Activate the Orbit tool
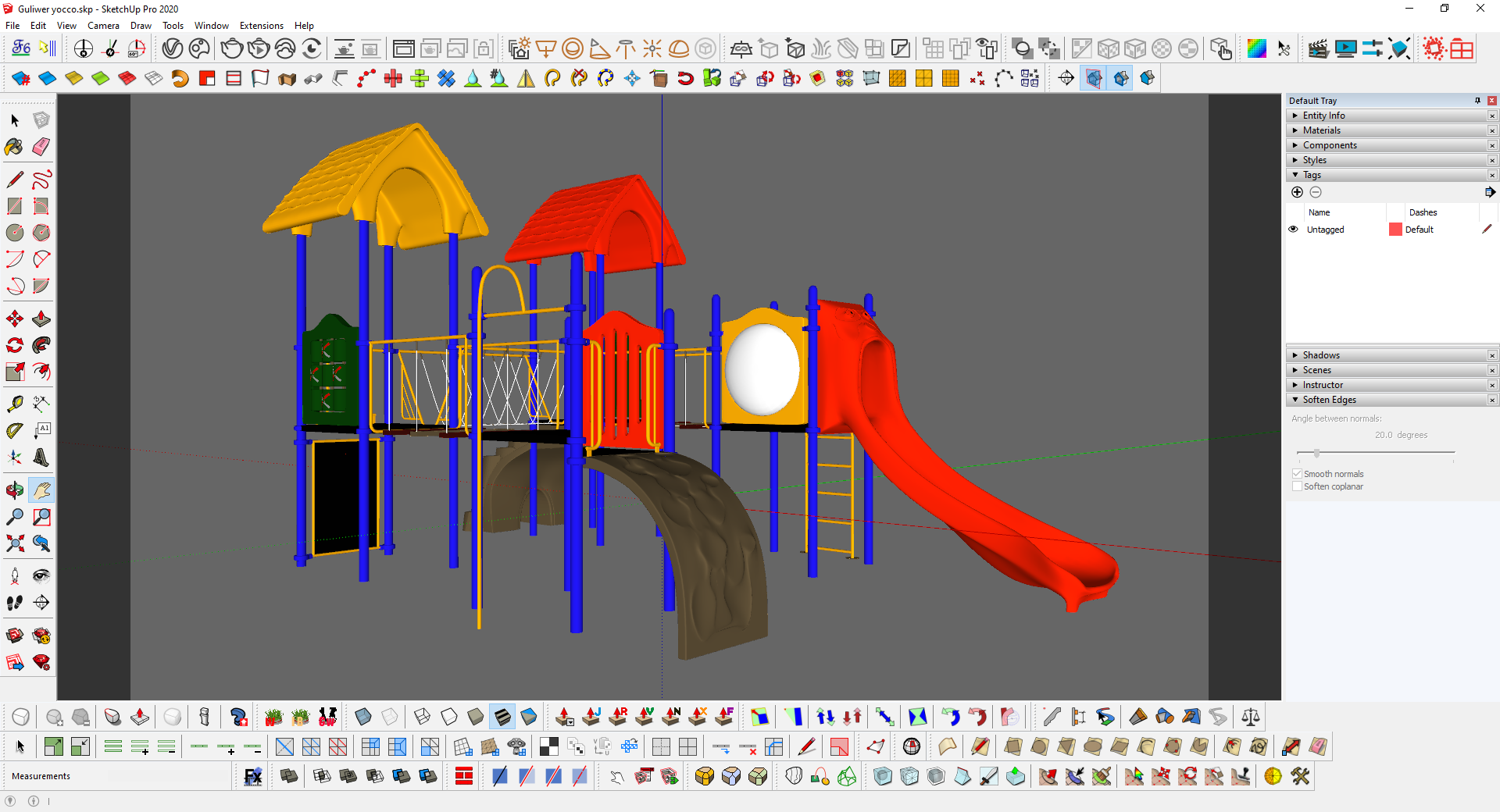1500x812 pixels. [15, 490]
